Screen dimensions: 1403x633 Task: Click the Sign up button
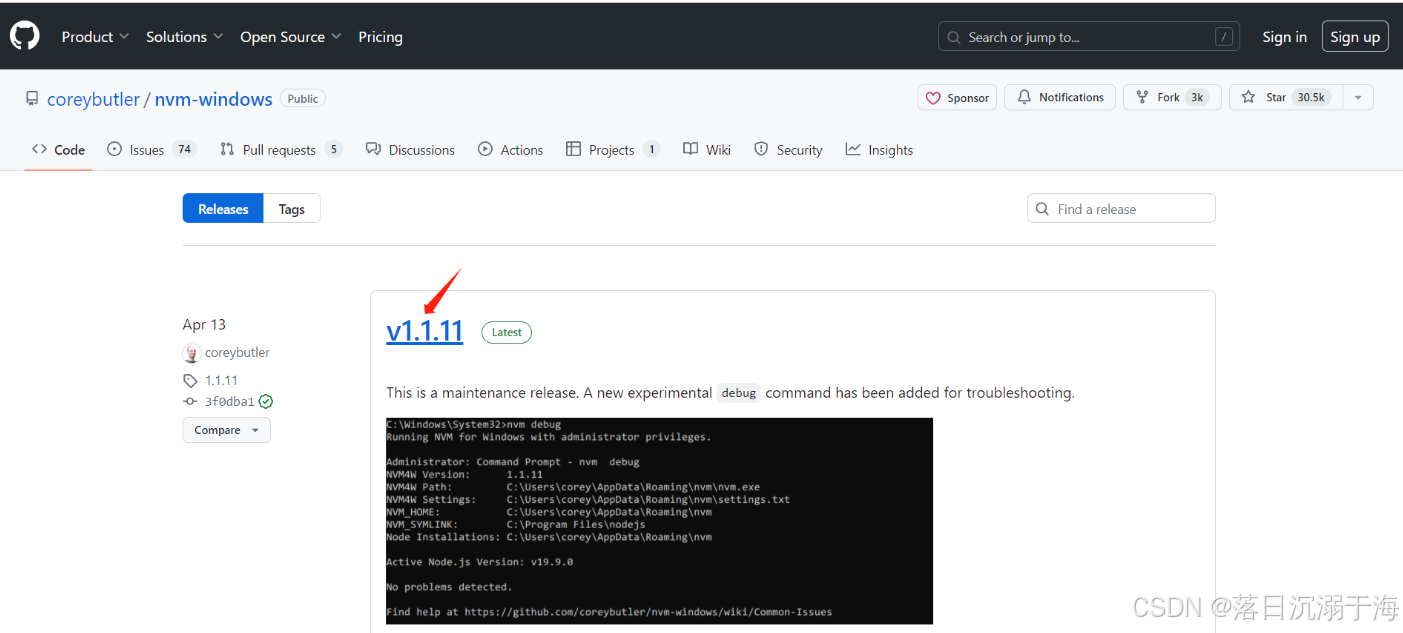coord(1355,37)
